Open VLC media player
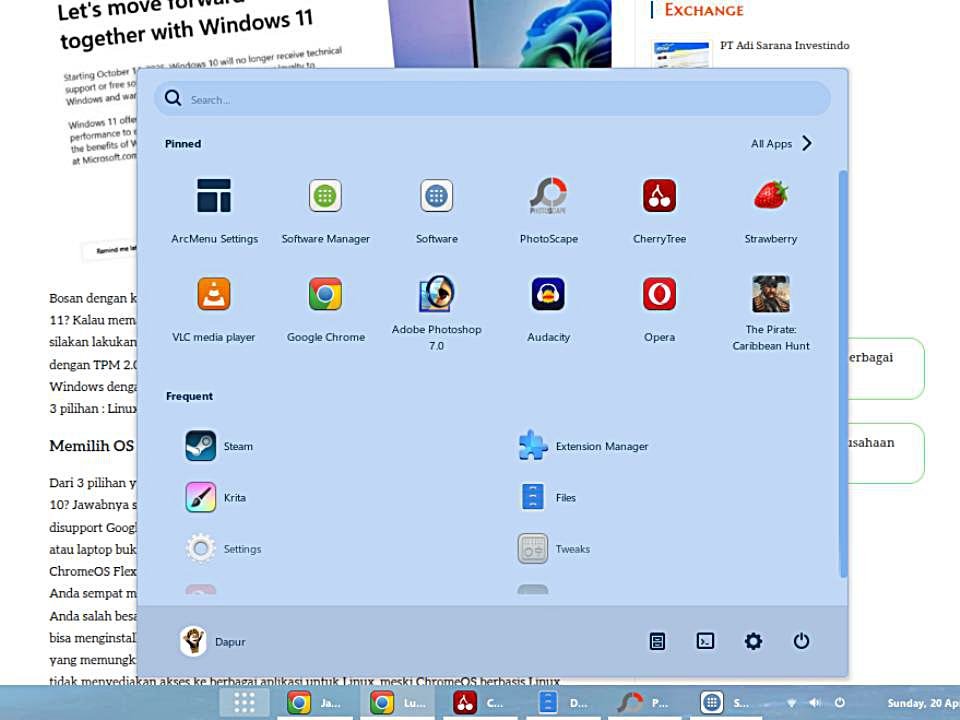 (x=214, y=311)
